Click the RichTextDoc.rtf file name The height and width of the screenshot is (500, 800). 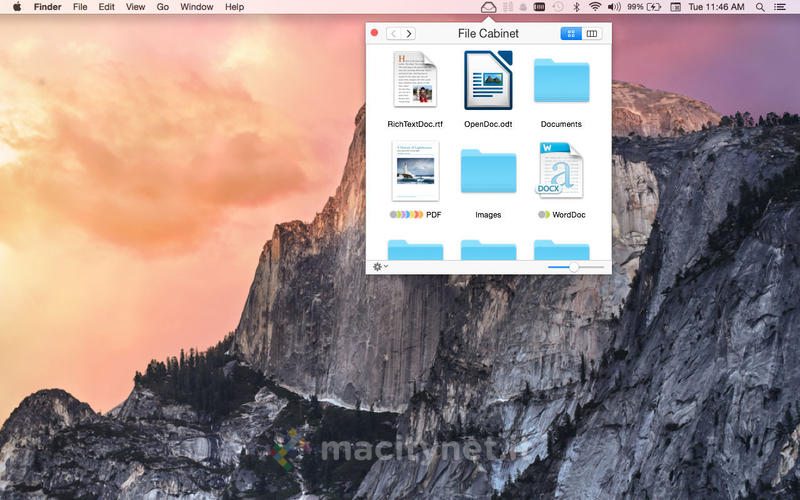click(x=415, y=124)
